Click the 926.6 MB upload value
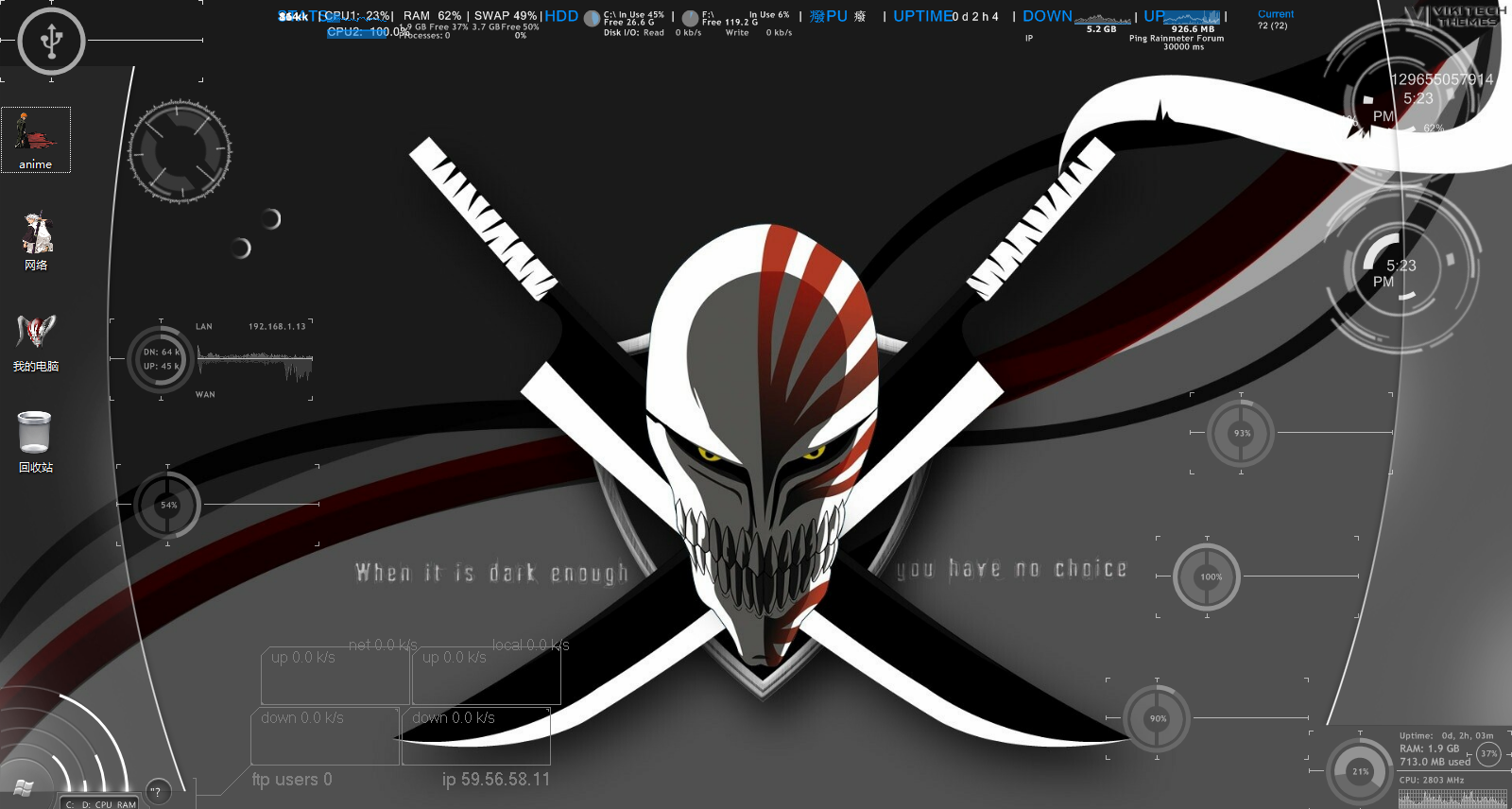 click(x=1193, y=29)
